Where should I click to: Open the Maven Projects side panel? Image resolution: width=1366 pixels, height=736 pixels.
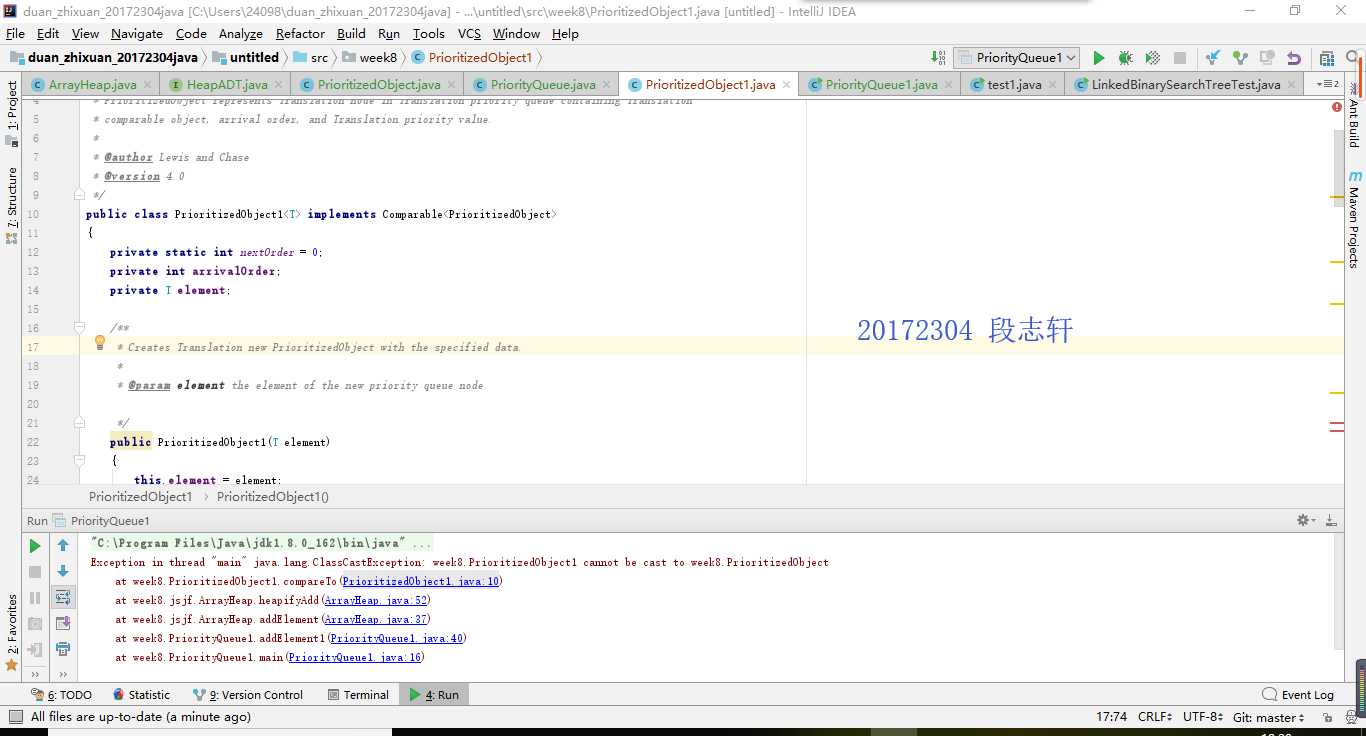pos(1355,220)
